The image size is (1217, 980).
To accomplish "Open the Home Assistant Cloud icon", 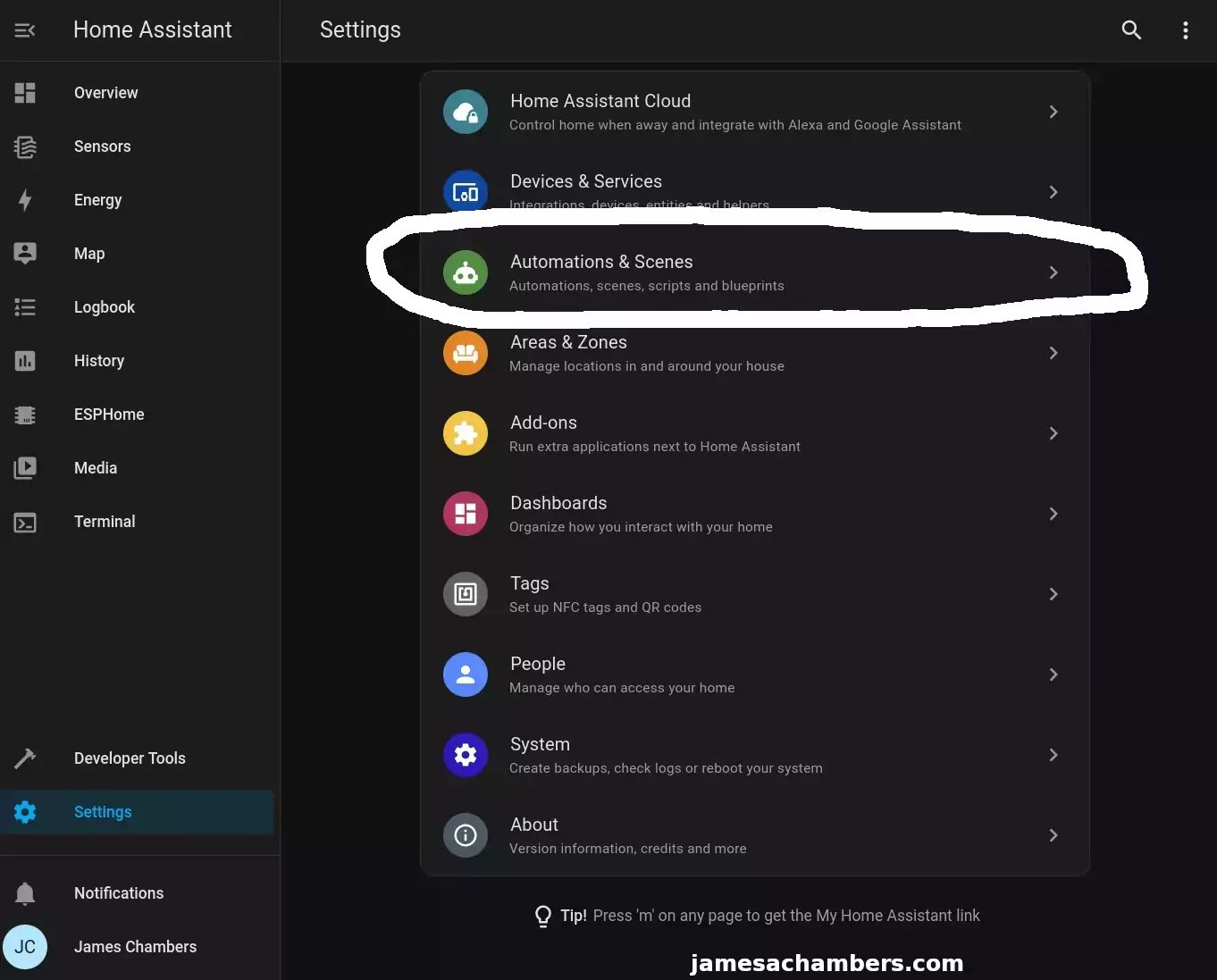I will click(x=465, y=112).
